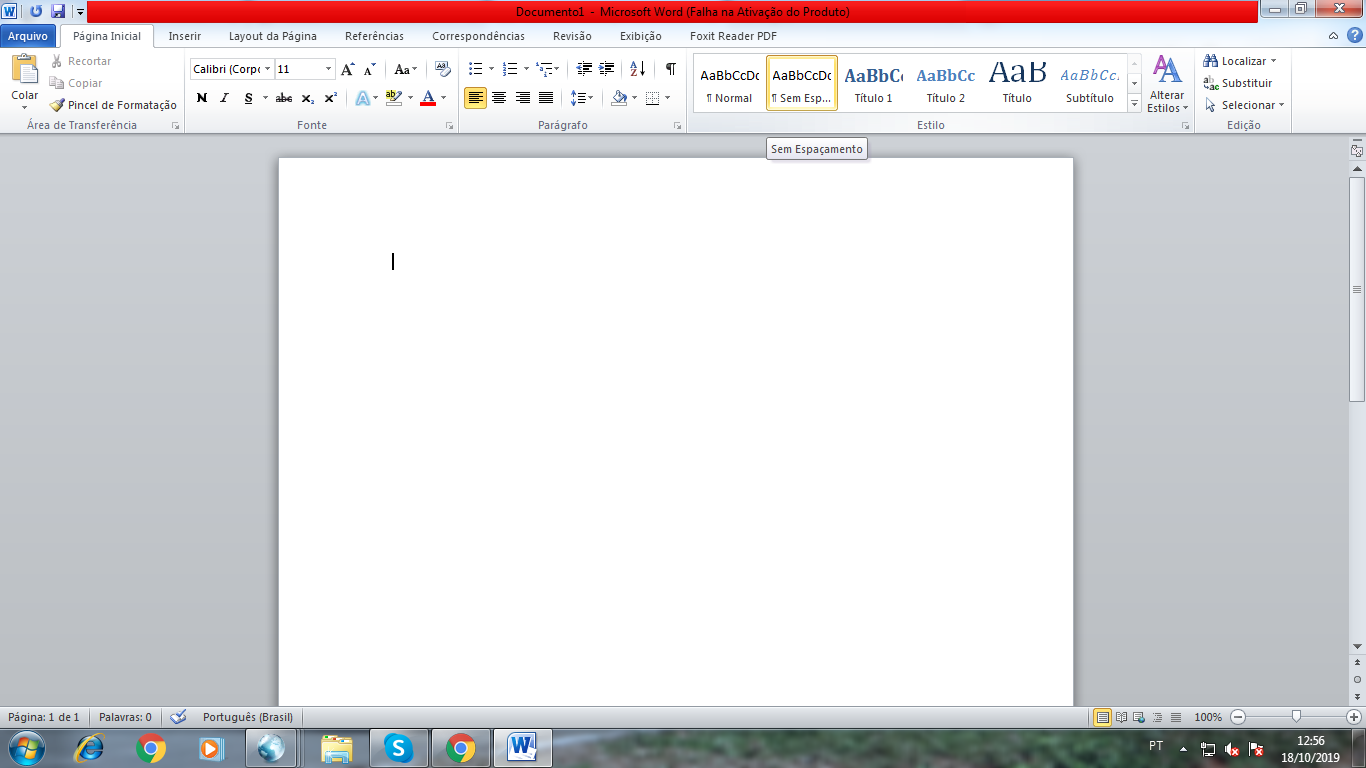
Task: Click the shrink font icon
Action: [x=369, y=69]
